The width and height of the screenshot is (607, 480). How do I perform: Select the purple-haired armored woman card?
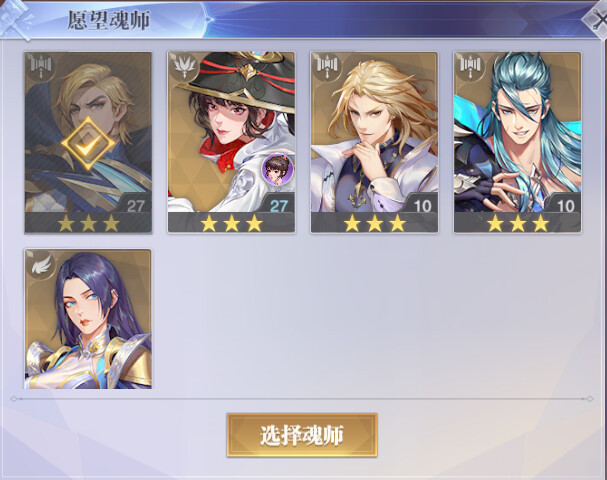(88, 319)
